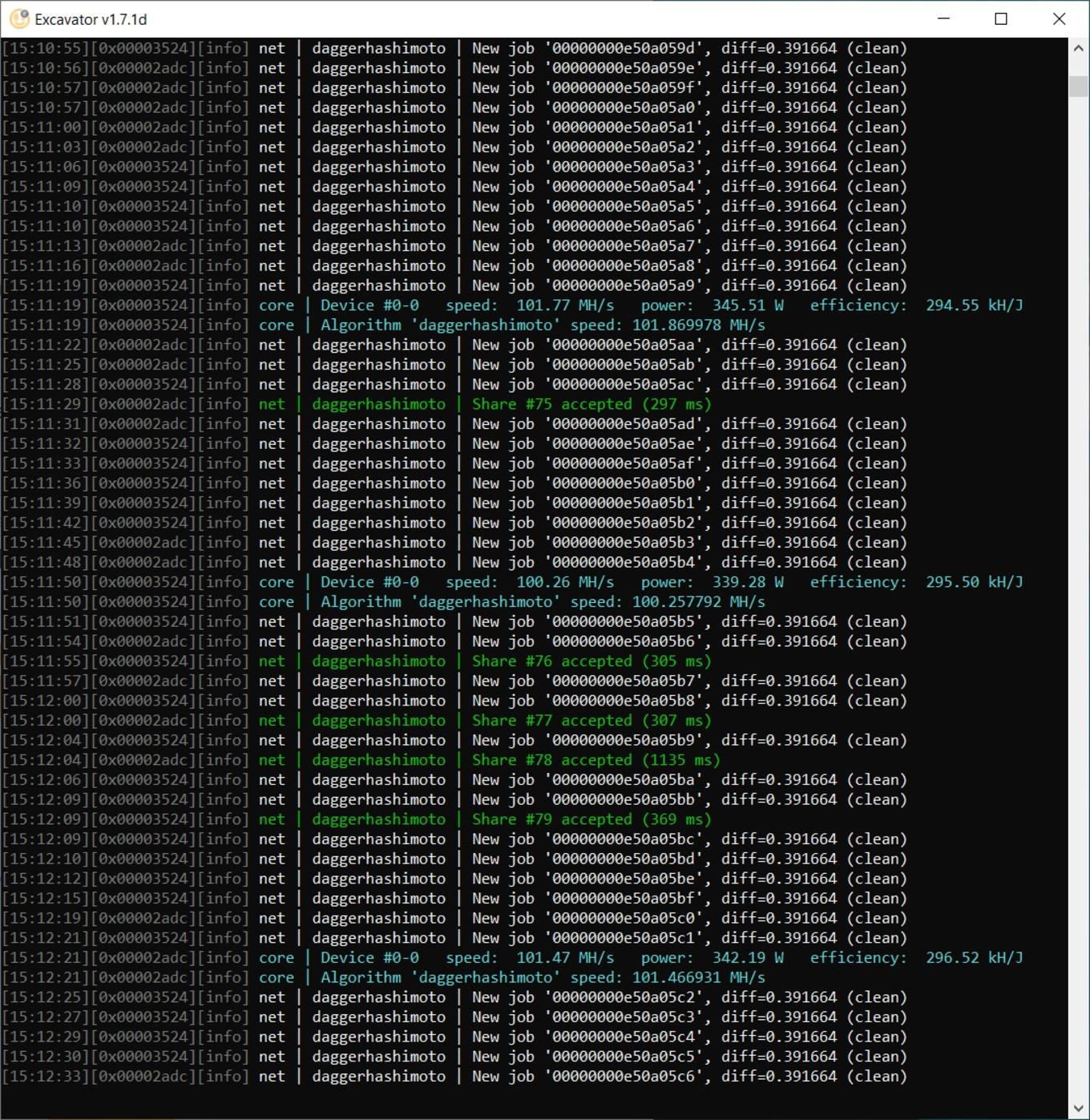The image size is (1090, 1120).
Task: Click the timestamp '[15:11:00]'
Action: (46, 127)
